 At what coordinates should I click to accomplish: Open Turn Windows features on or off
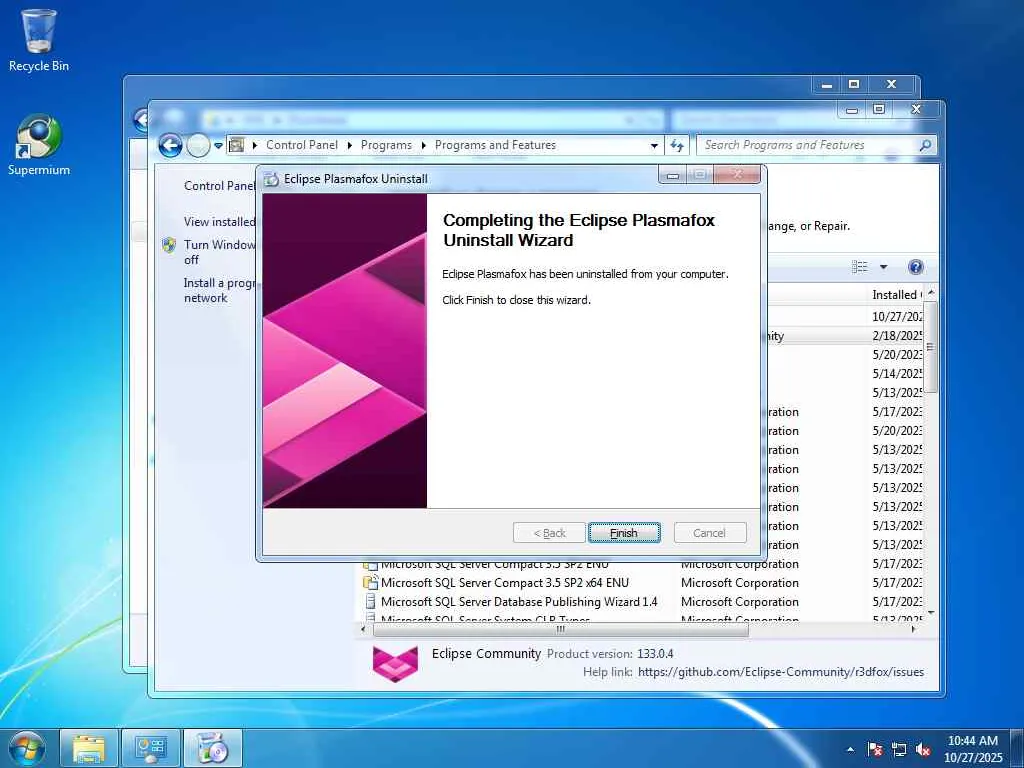[x=219, y=252]
